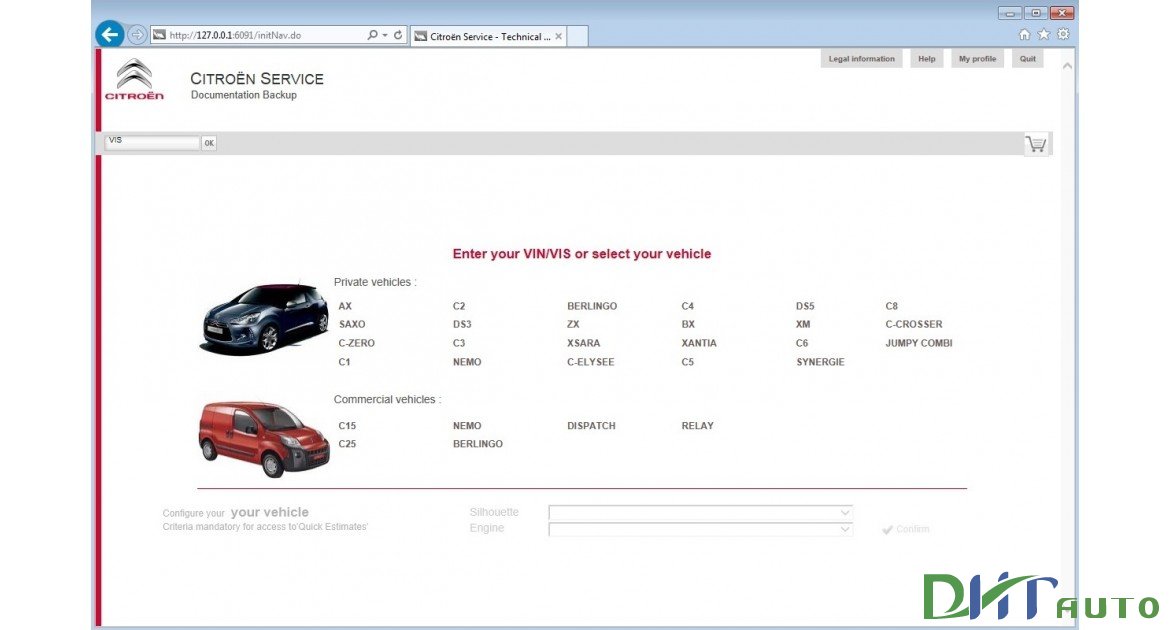Open the browser tools gear icon
This screenshot has width=1170, height=630.
pos(1063,33)
